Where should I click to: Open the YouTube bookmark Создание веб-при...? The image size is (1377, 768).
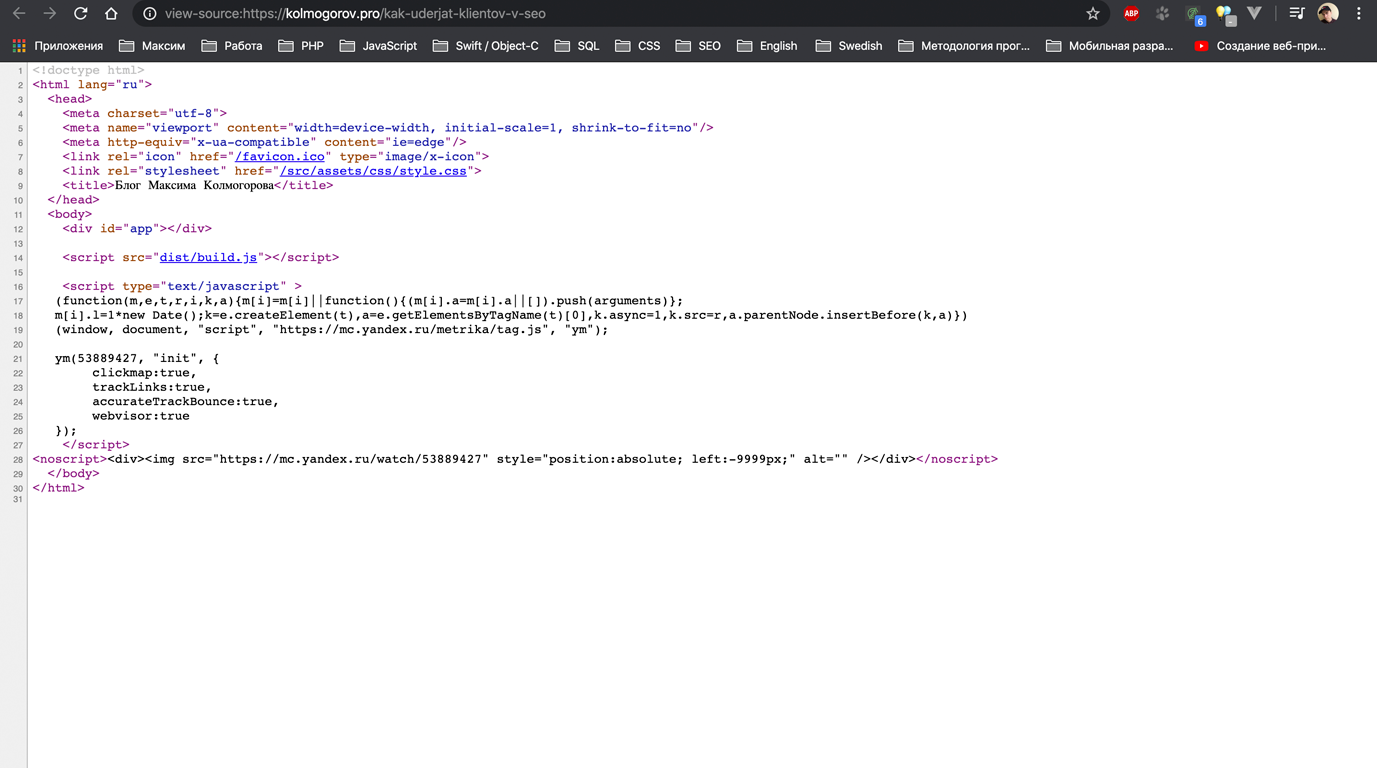click(1260, 46)
